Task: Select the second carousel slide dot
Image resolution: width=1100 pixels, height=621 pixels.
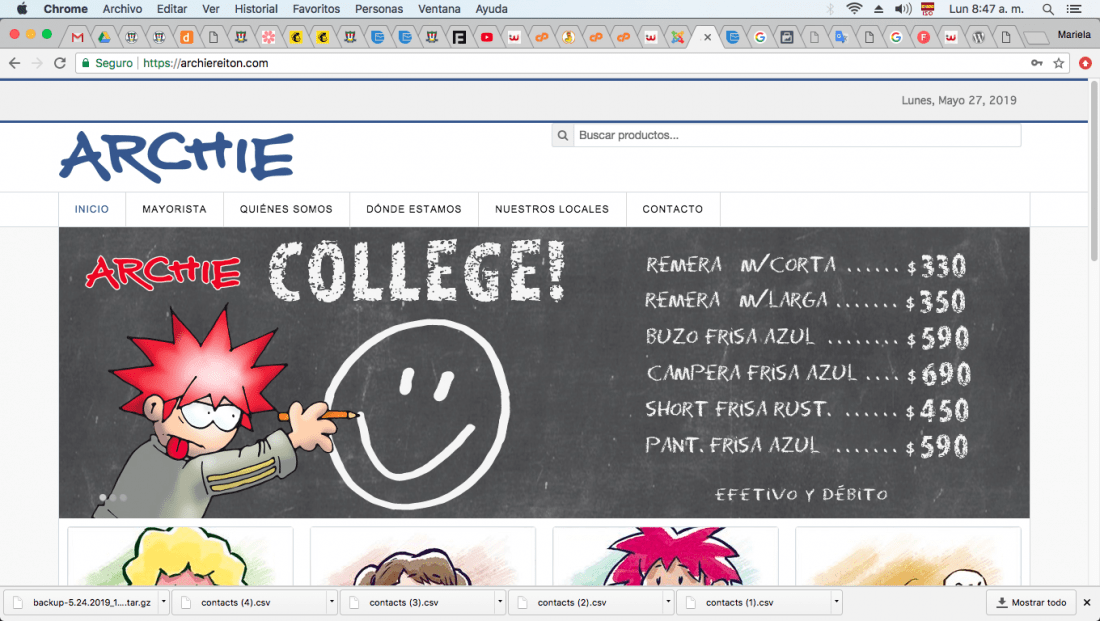Action: coord(113,498)
